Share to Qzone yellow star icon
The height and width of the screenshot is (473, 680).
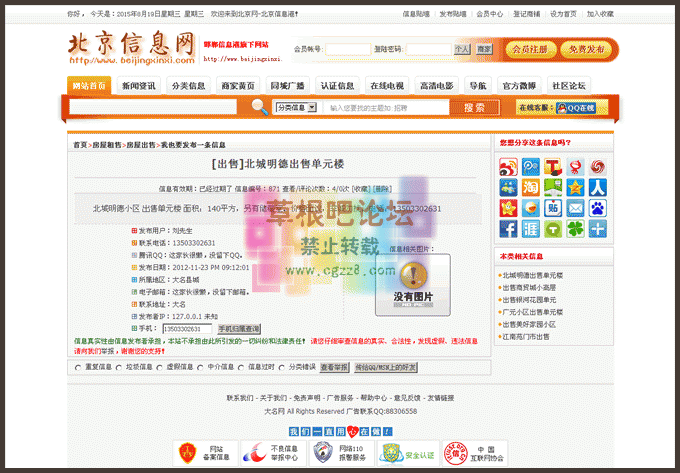[575, 188]
